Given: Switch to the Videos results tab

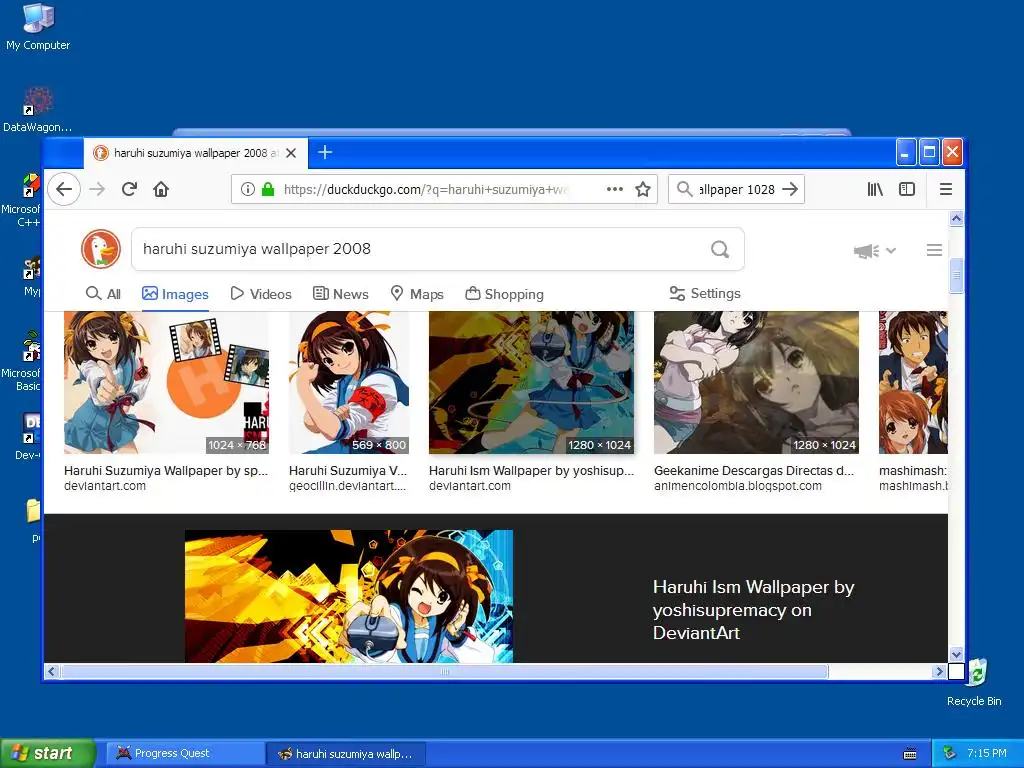Looking at the screenshot, I should point(261,294).
